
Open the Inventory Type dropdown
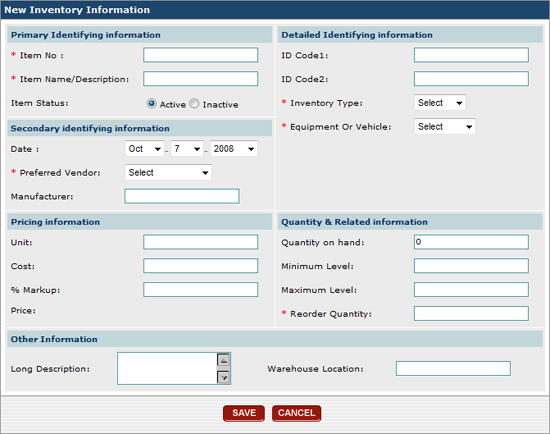(440, 103)
